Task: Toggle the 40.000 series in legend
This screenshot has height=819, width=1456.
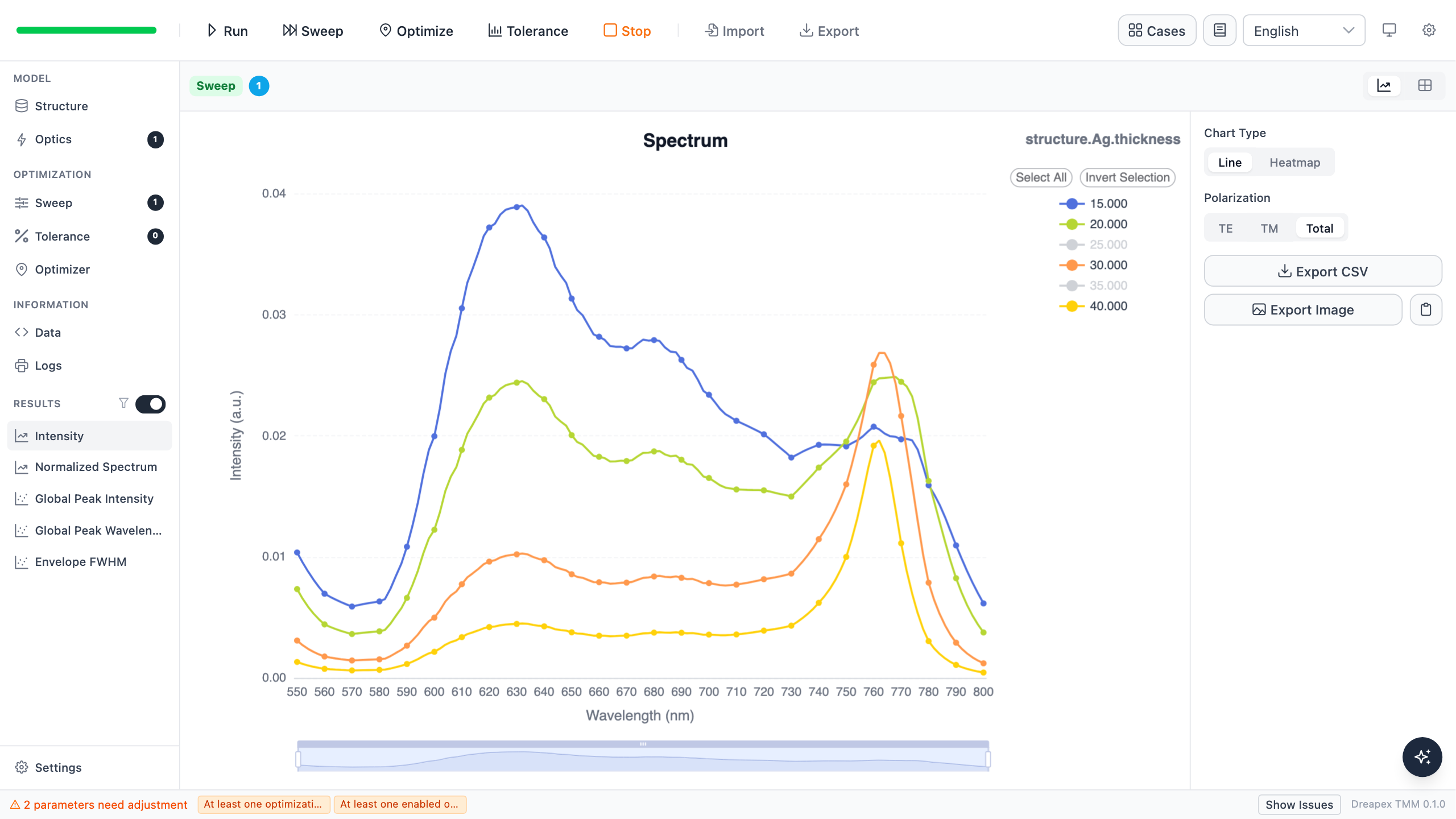Action: pyautogui.click(x=1093, y=306)
